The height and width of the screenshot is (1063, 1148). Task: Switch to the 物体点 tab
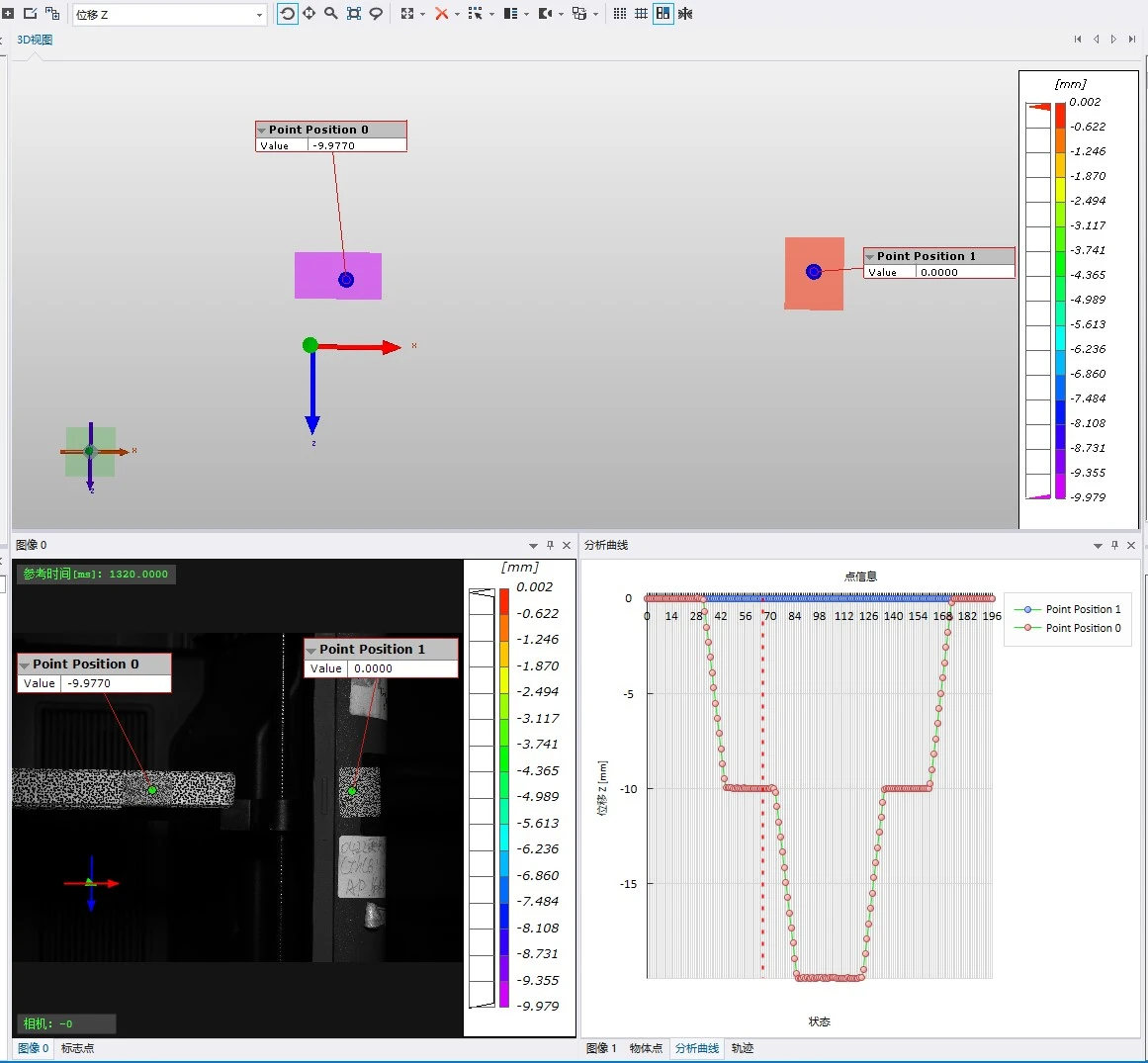click(x=646, y=1048)
